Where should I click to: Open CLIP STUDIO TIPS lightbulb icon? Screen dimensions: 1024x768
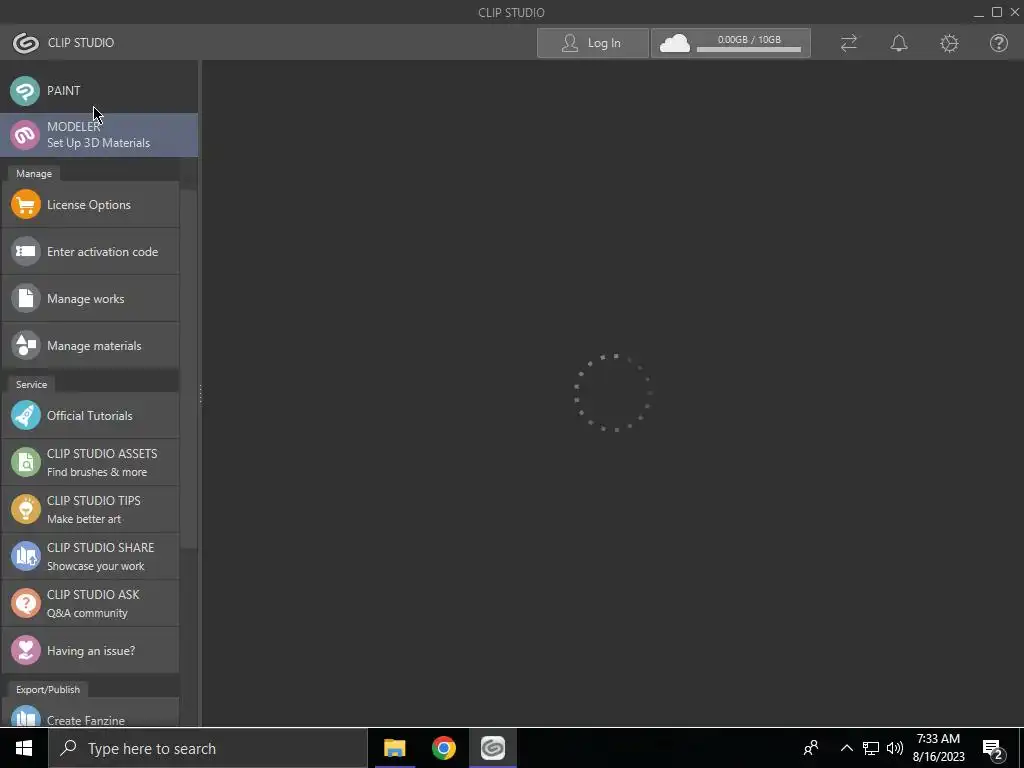click(x=25, y=509)
